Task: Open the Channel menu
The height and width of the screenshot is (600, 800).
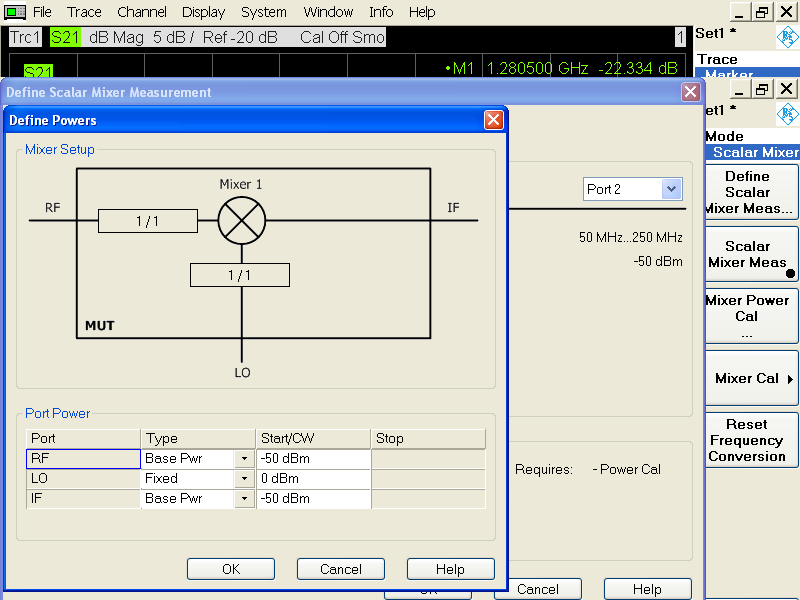Action: pos(141,12)
